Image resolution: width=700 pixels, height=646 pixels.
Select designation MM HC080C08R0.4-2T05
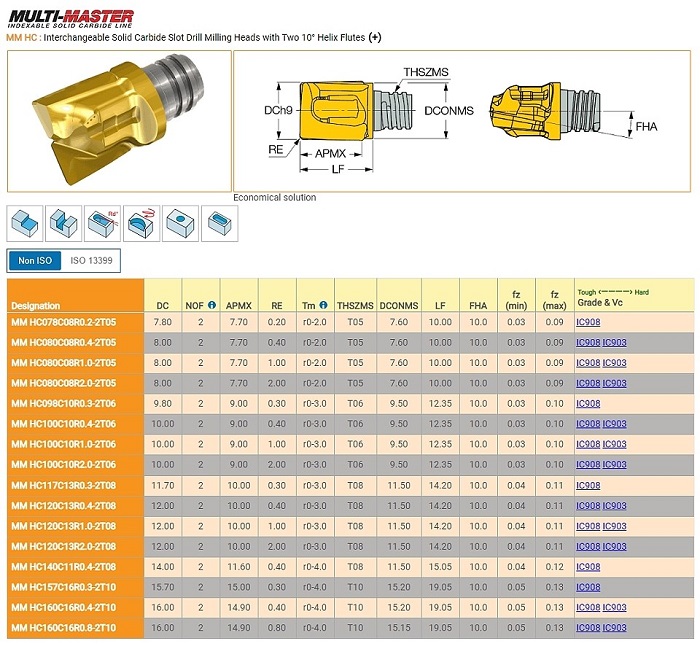point(63,342)
